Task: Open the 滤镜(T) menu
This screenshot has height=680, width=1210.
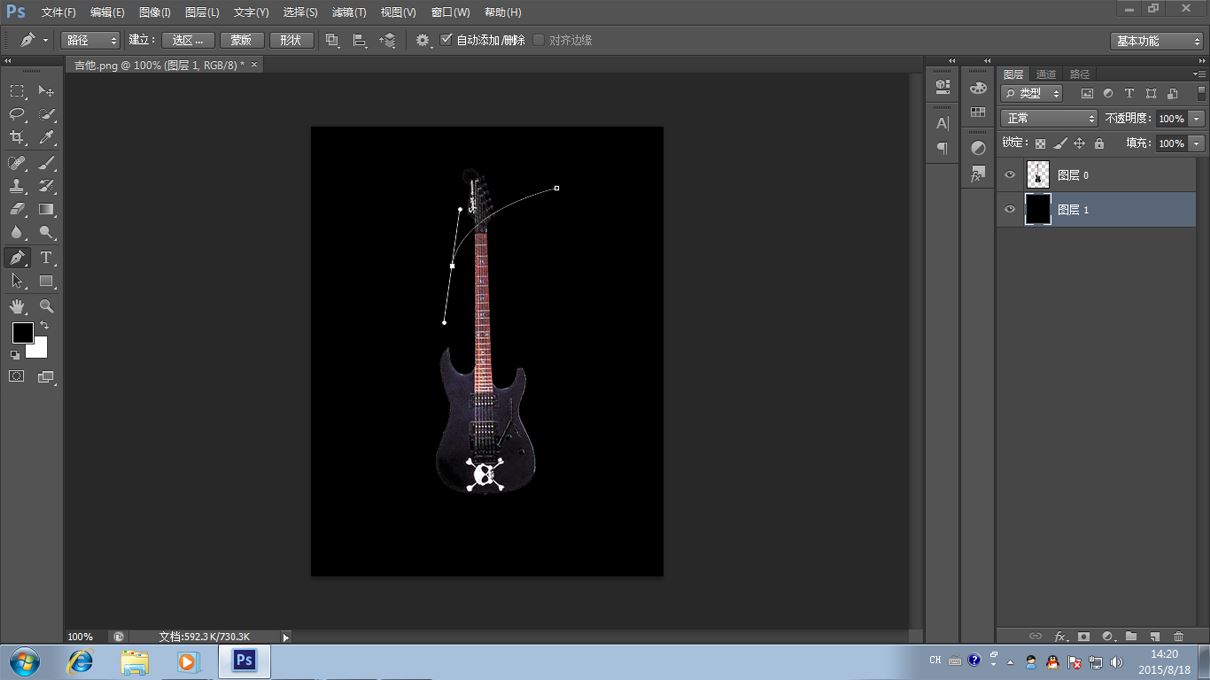Action: point(349,12)
